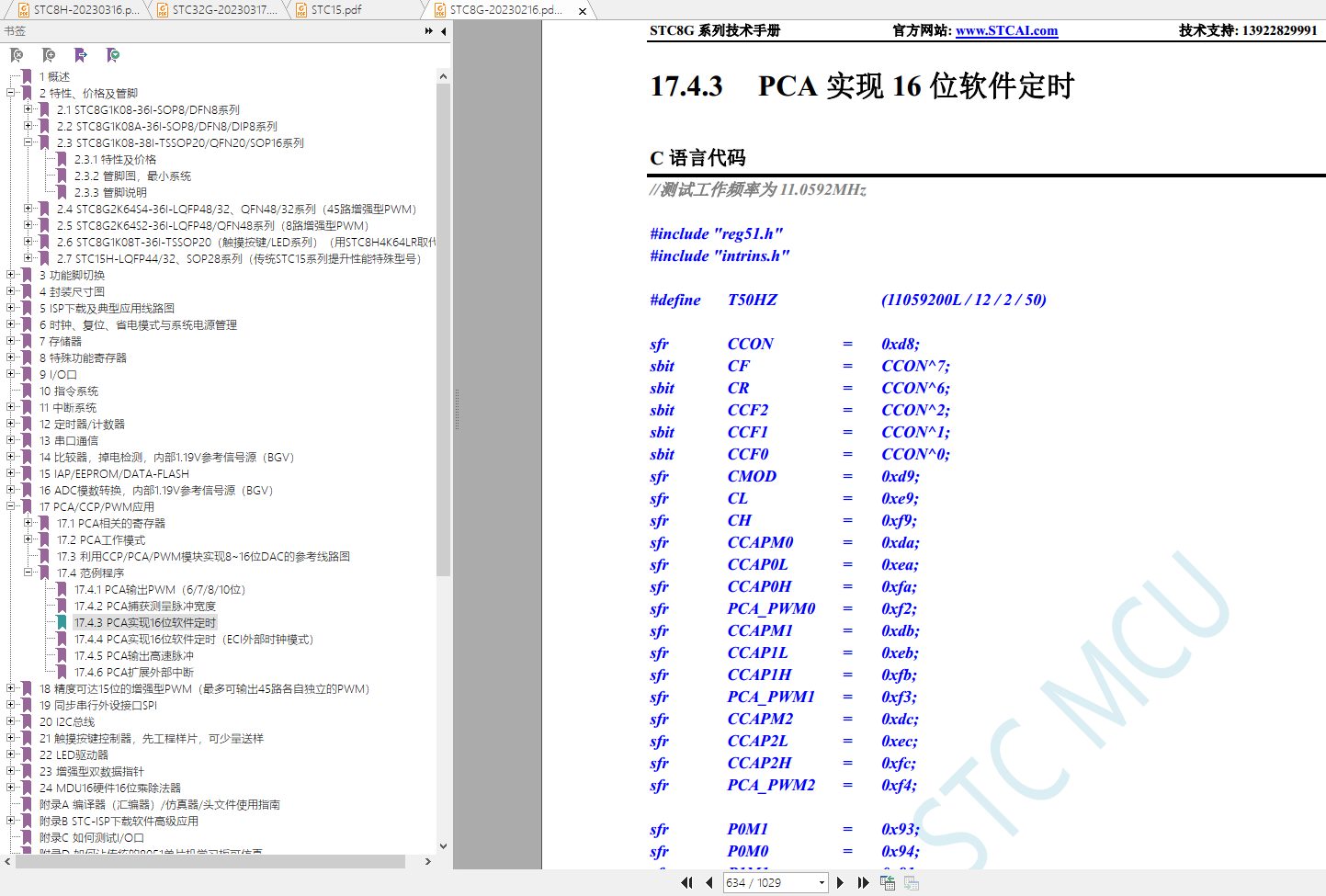The height and width of the screenshot is (896, 1326).
Task: Click the delete bookmark icon in bookmarks toolbar
Action: click(17, 55)
